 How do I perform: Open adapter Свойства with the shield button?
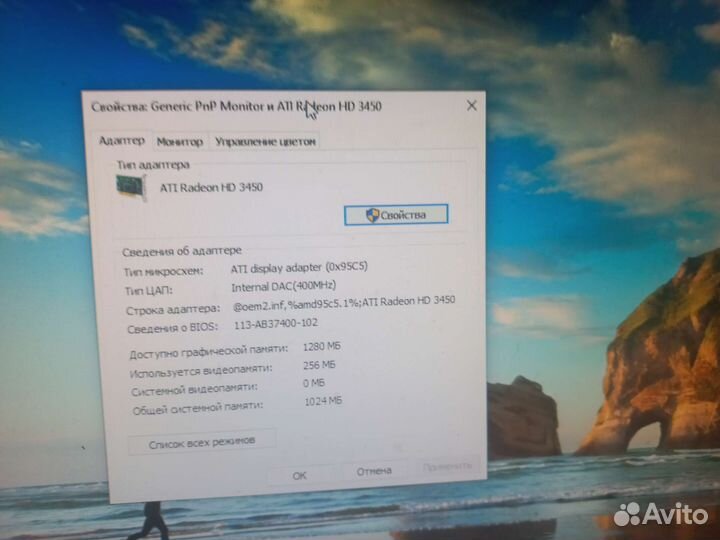click(396, 215)
